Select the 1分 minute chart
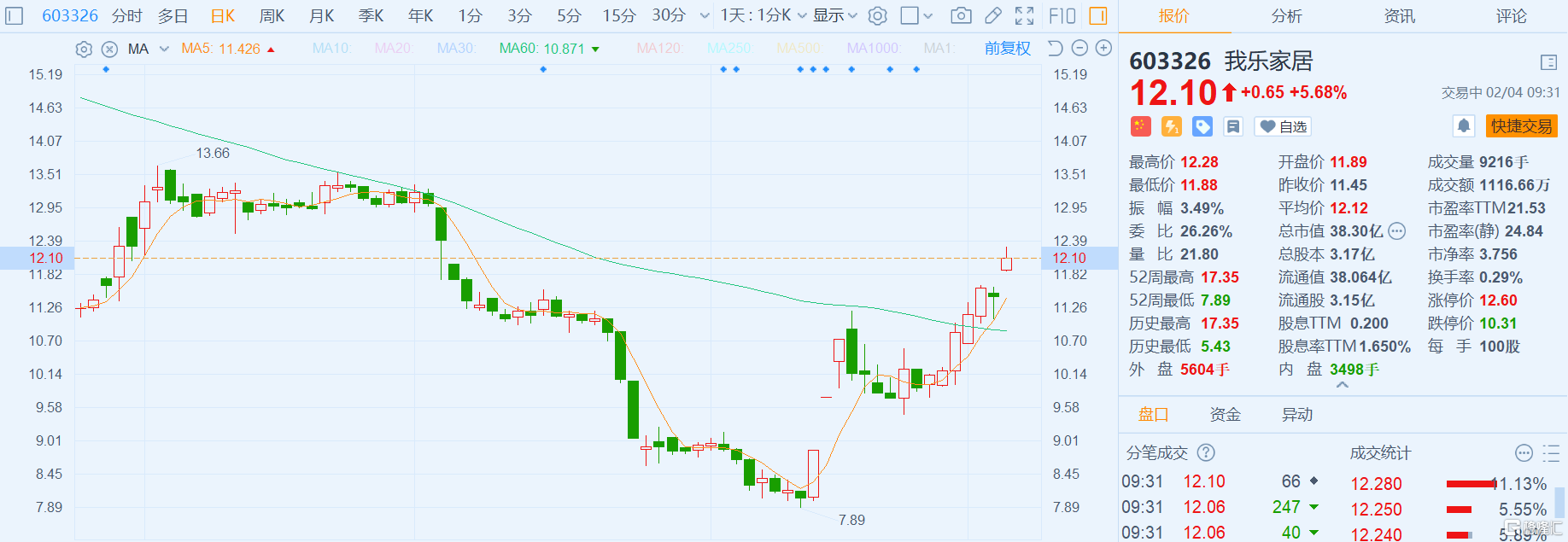Viewport: 1568px width, 542px height. click(x=471, y=15)
